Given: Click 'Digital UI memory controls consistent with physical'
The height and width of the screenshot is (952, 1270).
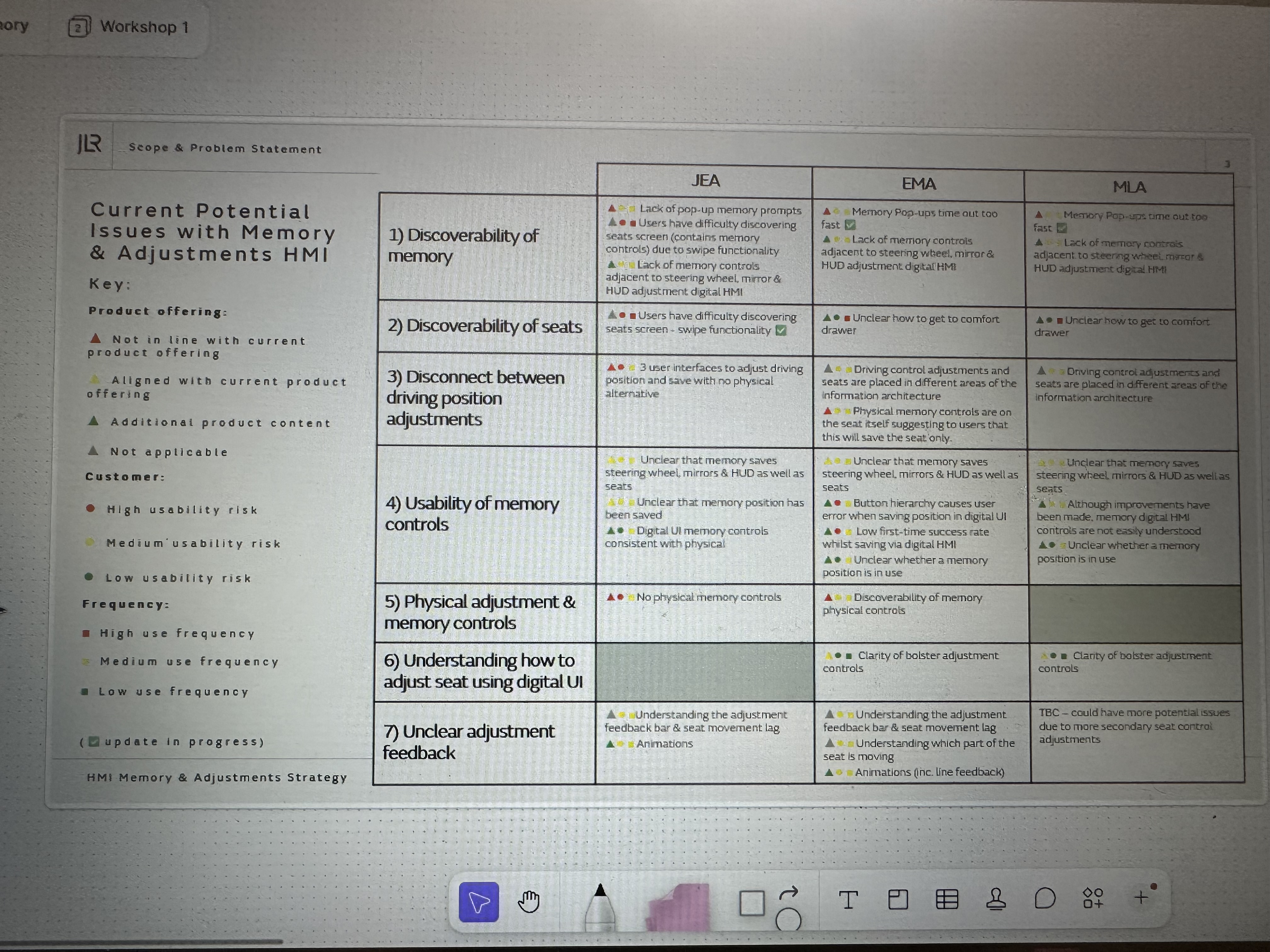Looking at the screenshot, I should click(687, 536).
